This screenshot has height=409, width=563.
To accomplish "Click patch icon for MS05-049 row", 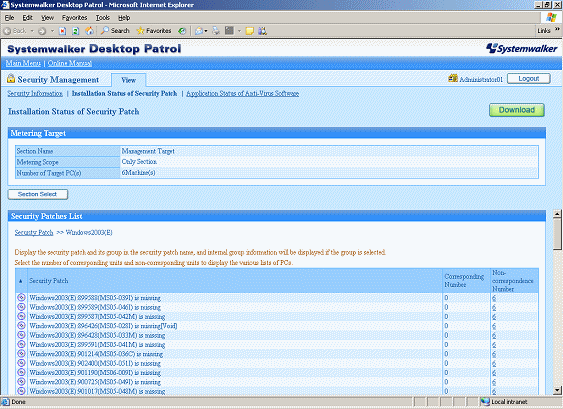I will point(22,381).
